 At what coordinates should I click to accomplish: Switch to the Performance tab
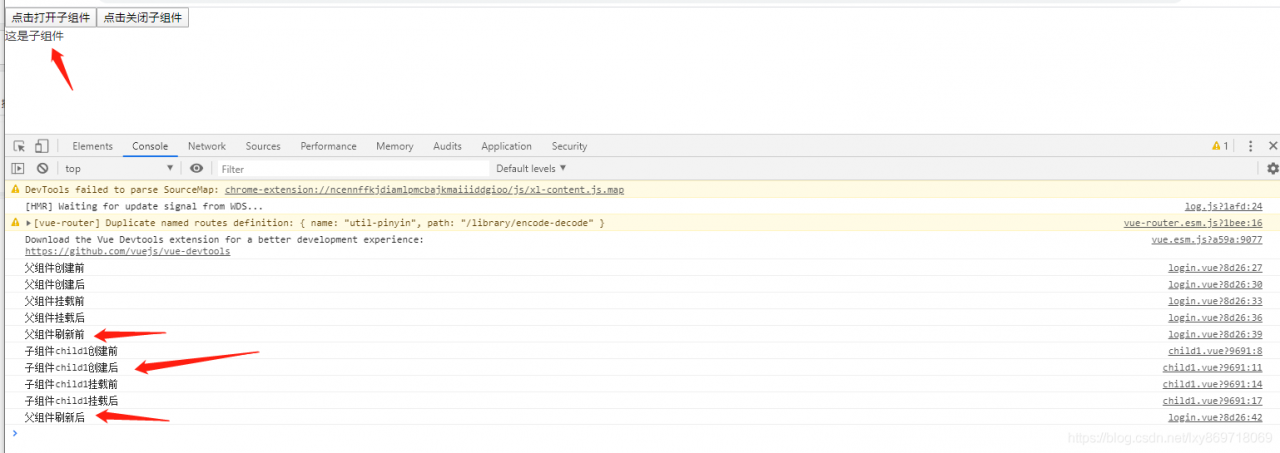coord(328,146)
